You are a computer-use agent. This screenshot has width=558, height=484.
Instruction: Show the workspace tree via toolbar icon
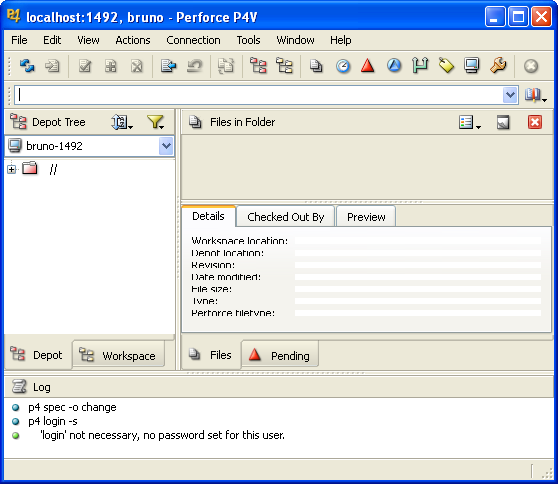(284, 66)
